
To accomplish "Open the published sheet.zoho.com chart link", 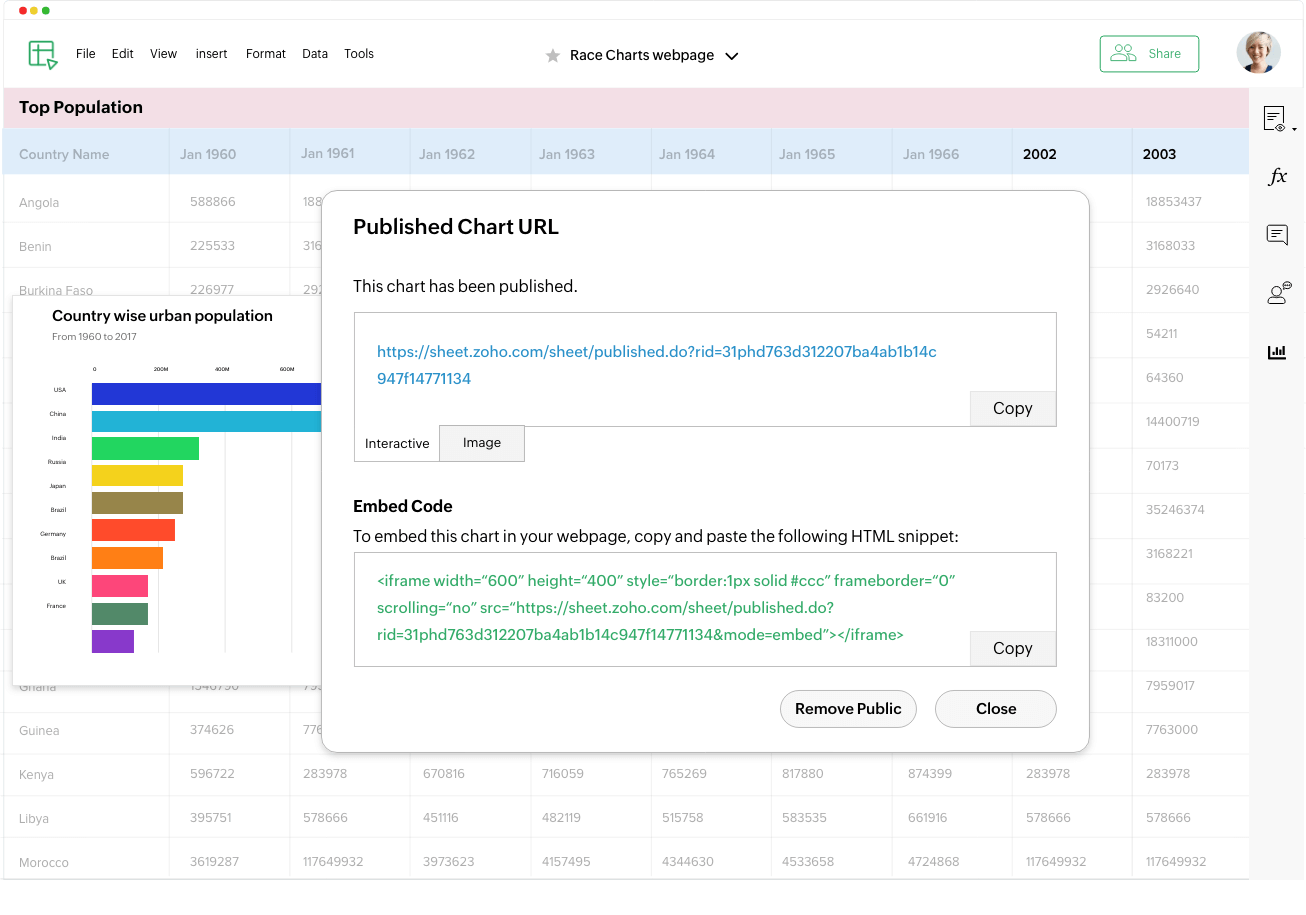I will pyautogui.click(x=656, y=352).
